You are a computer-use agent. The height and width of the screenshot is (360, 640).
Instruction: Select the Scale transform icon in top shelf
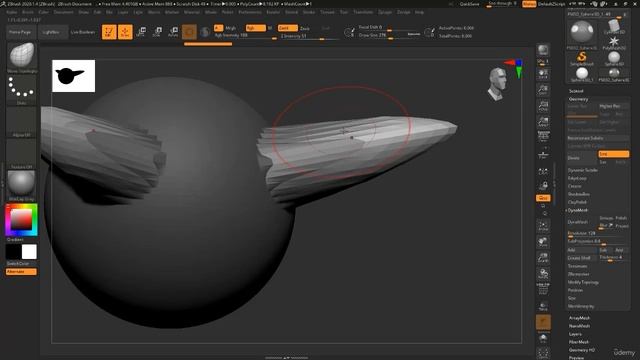click(x=157, y=32)
